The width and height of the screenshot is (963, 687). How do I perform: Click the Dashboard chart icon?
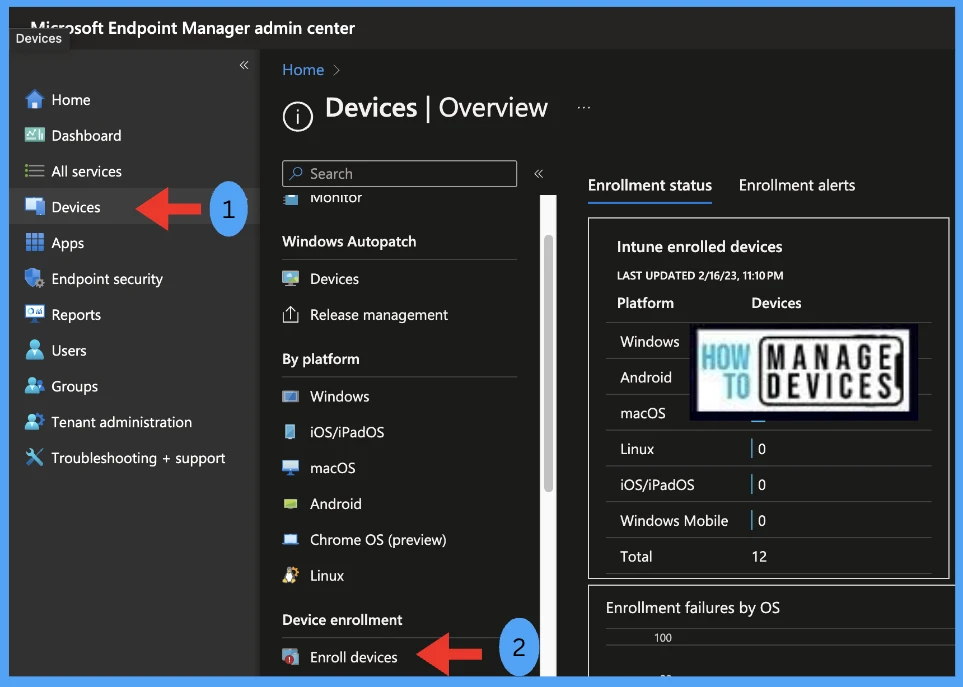click(x=34, y=135)
